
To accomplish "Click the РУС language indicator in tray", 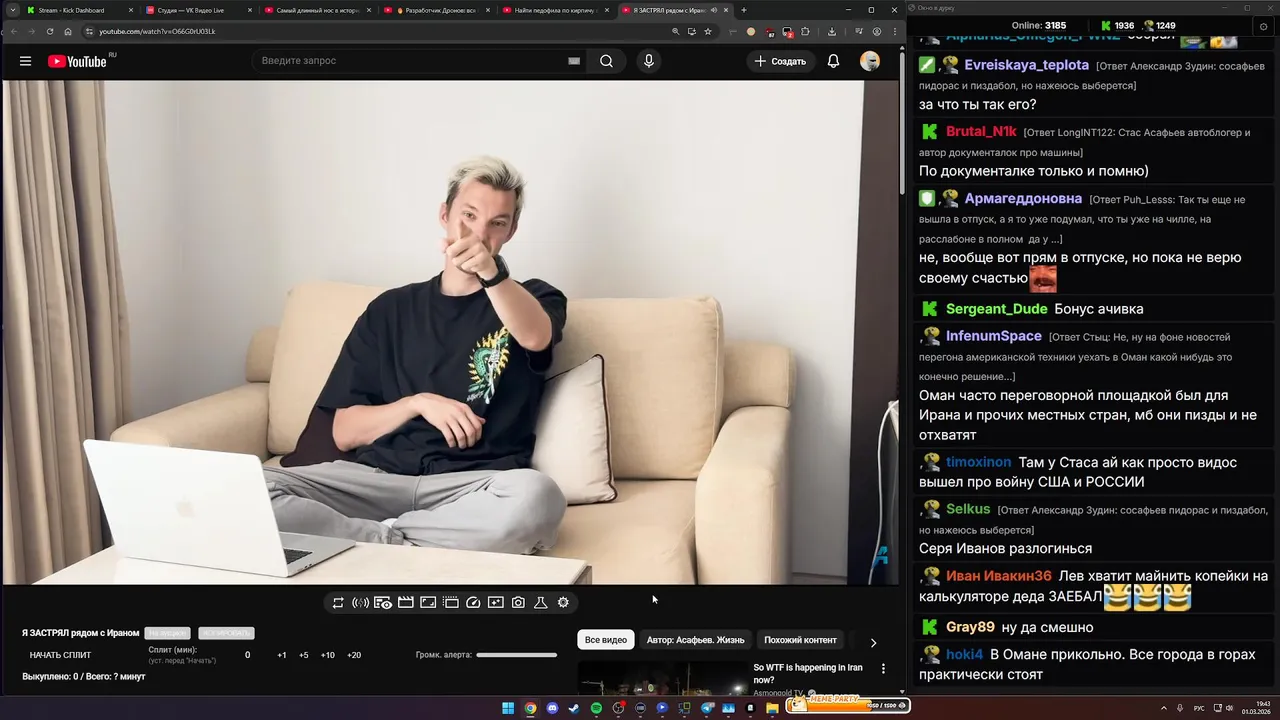I will click(1199, 708).
